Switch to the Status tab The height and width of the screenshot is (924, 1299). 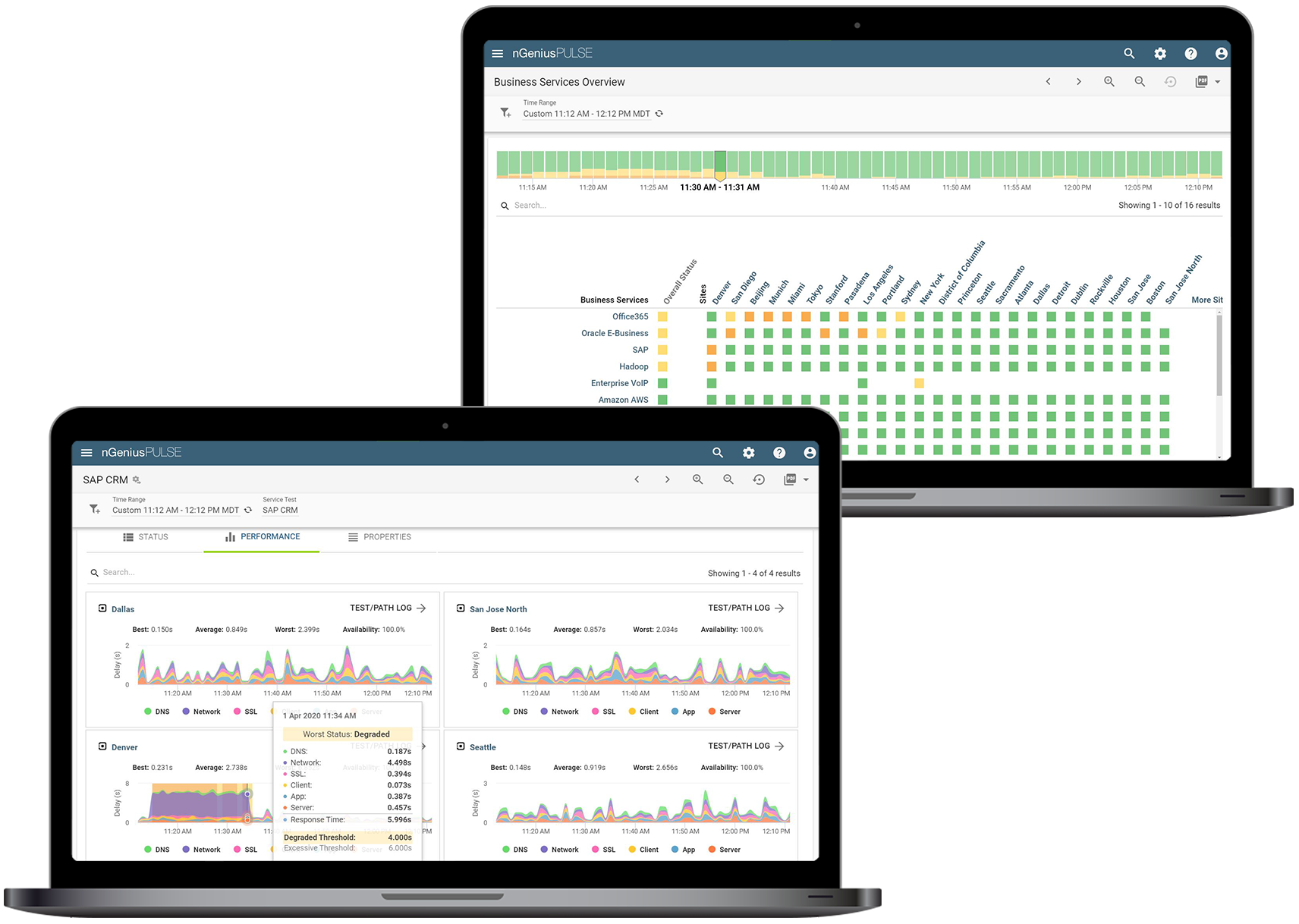click(146, 537)
